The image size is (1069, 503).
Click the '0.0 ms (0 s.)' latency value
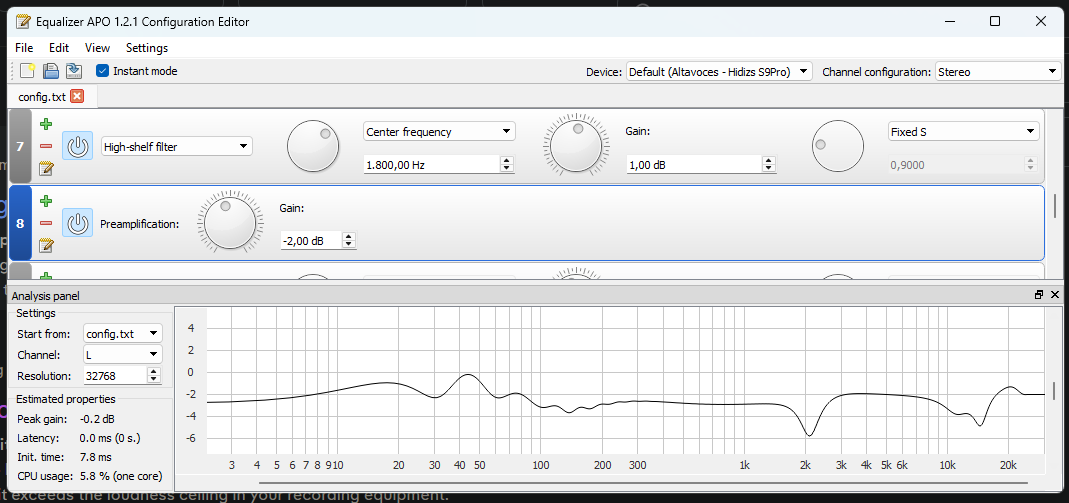click(x=110, y=438)
